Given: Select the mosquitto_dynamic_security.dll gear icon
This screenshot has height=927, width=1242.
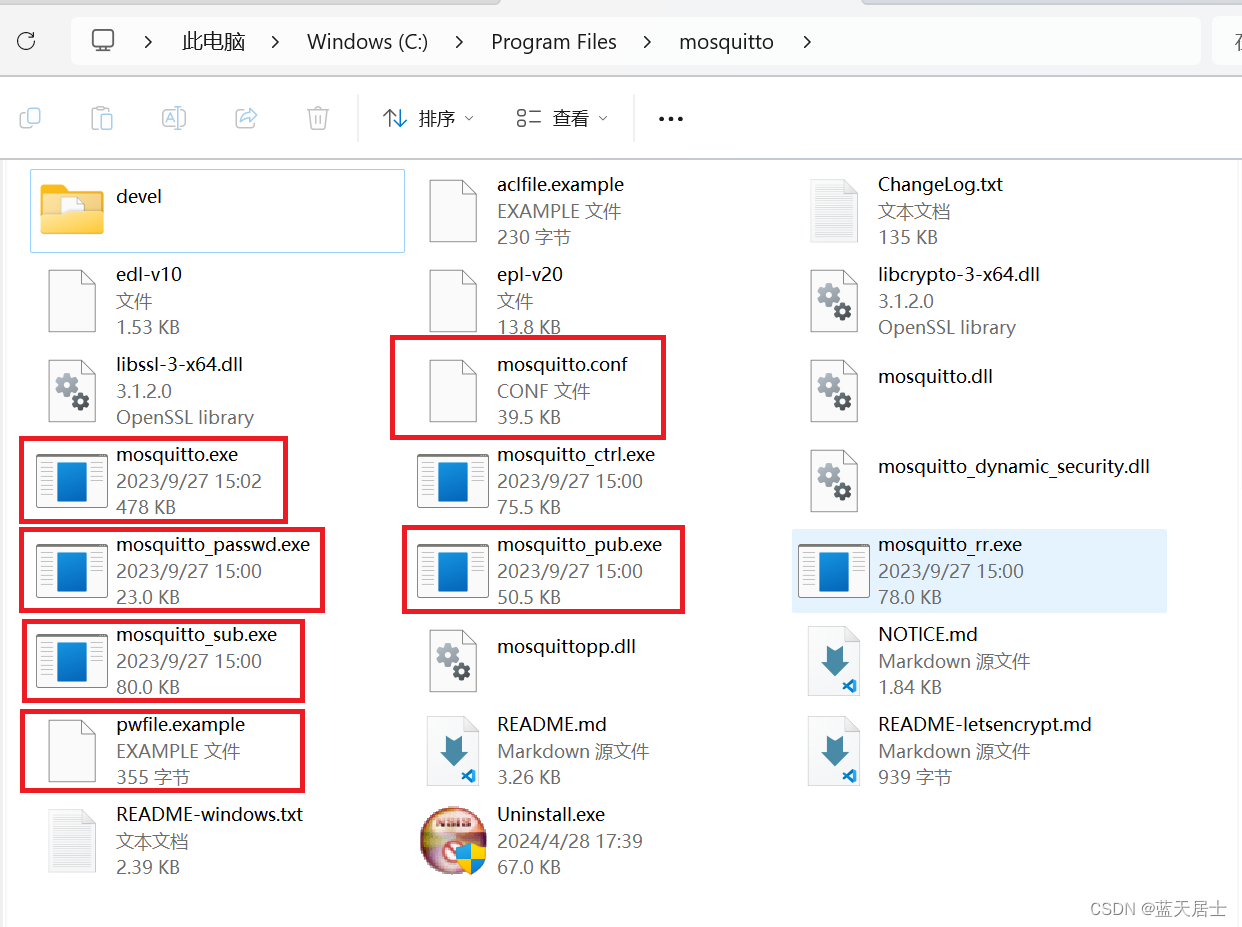Looking at the screenshot, I should click(x=834, y=480).
